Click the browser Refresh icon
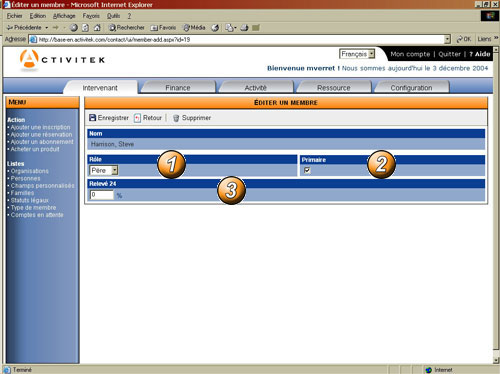The width and height of the screenshot is (500, 374). 86,28
